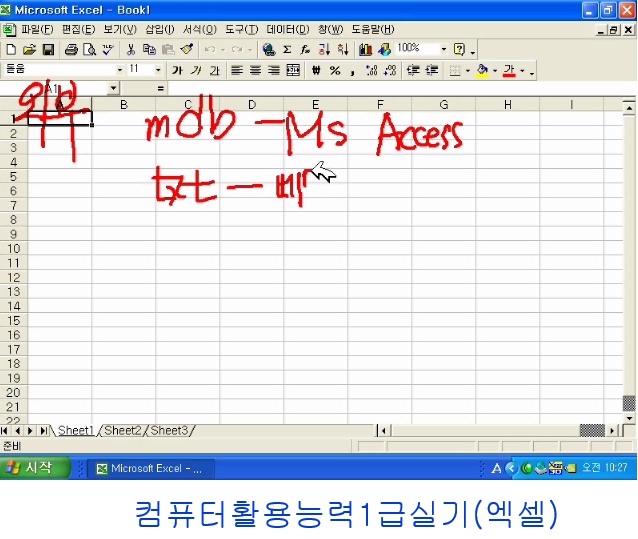Sort ascending icon
The image size is (638, 539).
tap(324, 50)
